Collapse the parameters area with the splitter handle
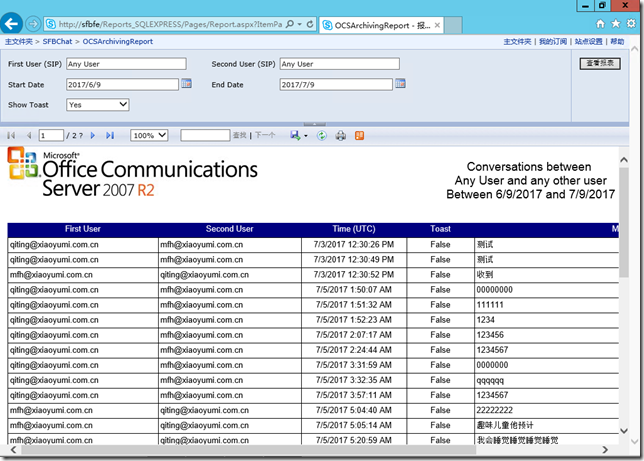 [315, 124]
